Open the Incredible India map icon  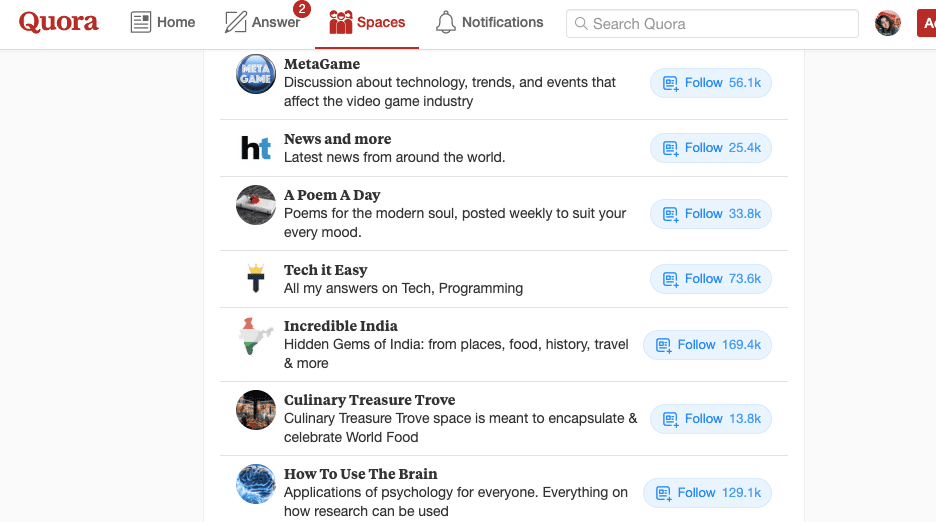click(255, 336)
